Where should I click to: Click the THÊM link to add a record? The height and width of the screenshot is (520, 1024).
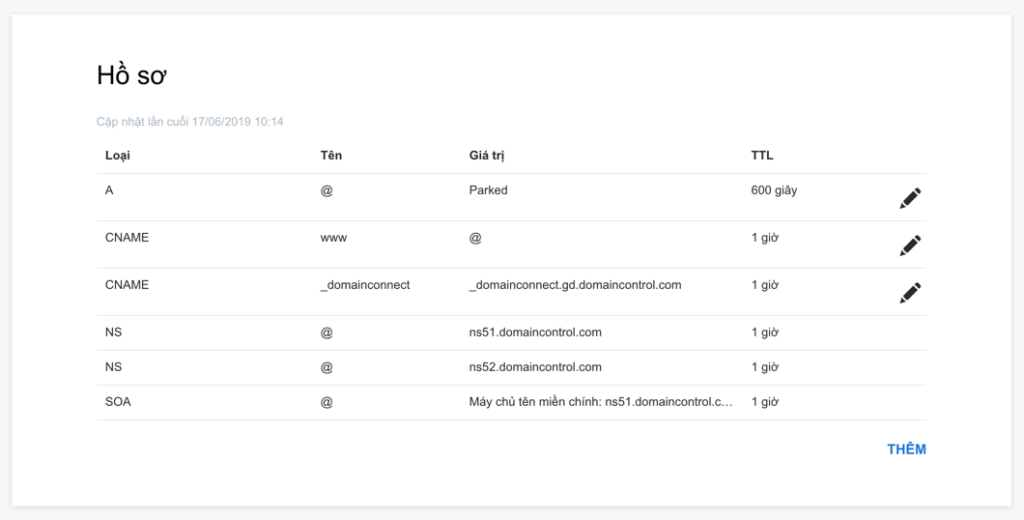(906, 449)
